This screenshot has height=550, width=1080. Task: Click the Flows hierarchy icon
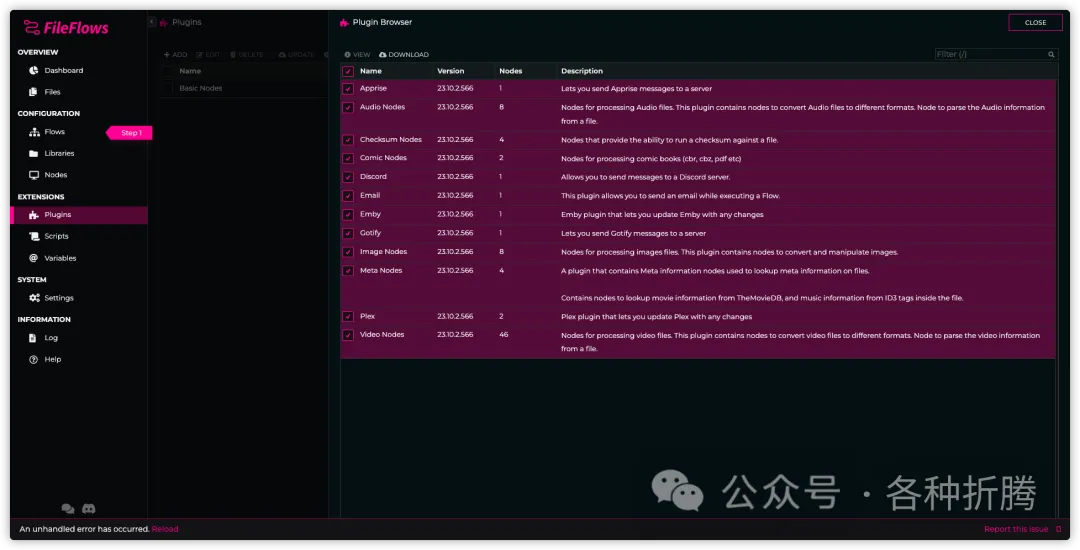pyautogui.click(x=34, y=131)
